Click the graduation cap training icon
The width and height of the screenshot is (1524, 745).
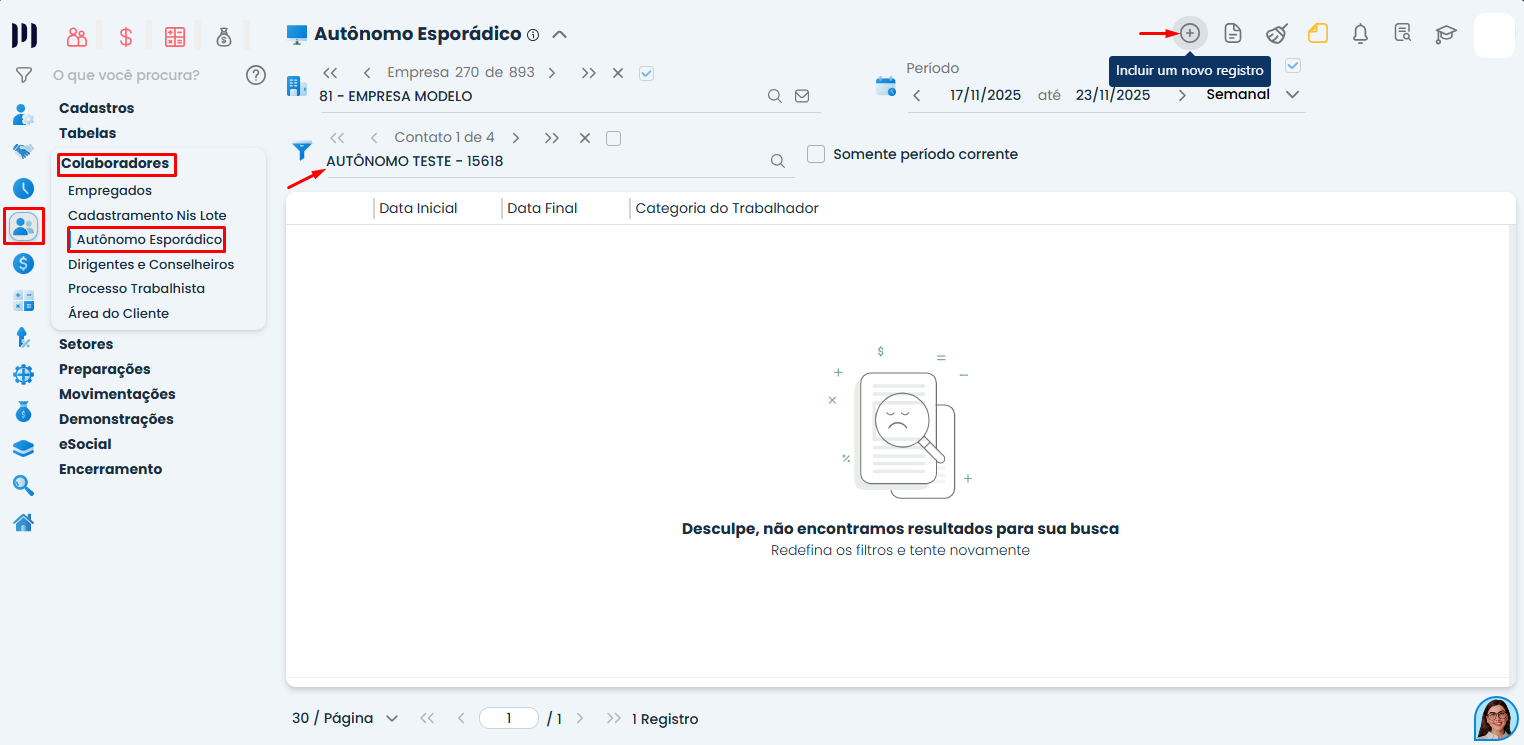pos(1445,33)
